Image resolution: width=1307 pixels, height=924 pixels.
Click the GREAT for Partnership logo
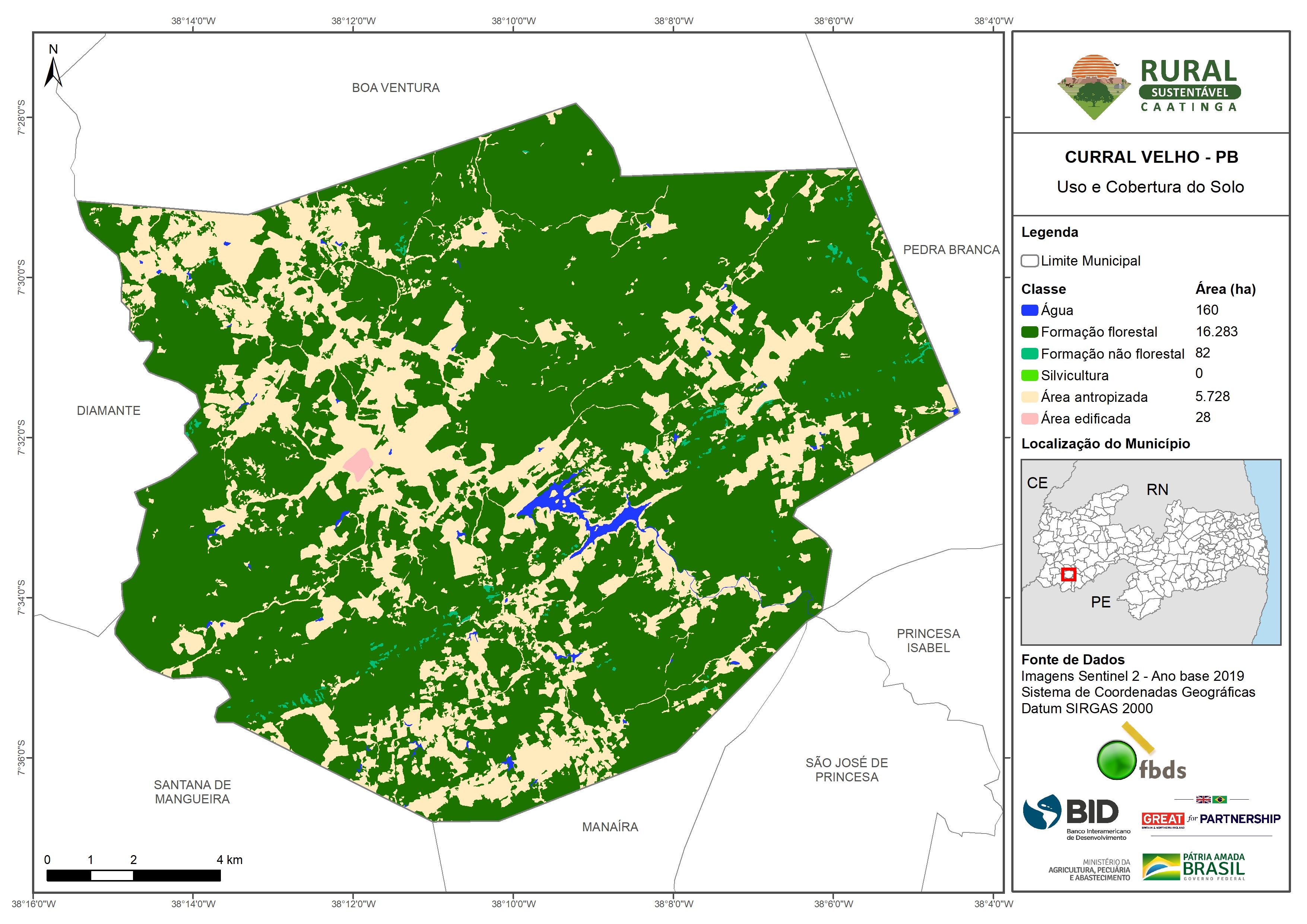1211,818
